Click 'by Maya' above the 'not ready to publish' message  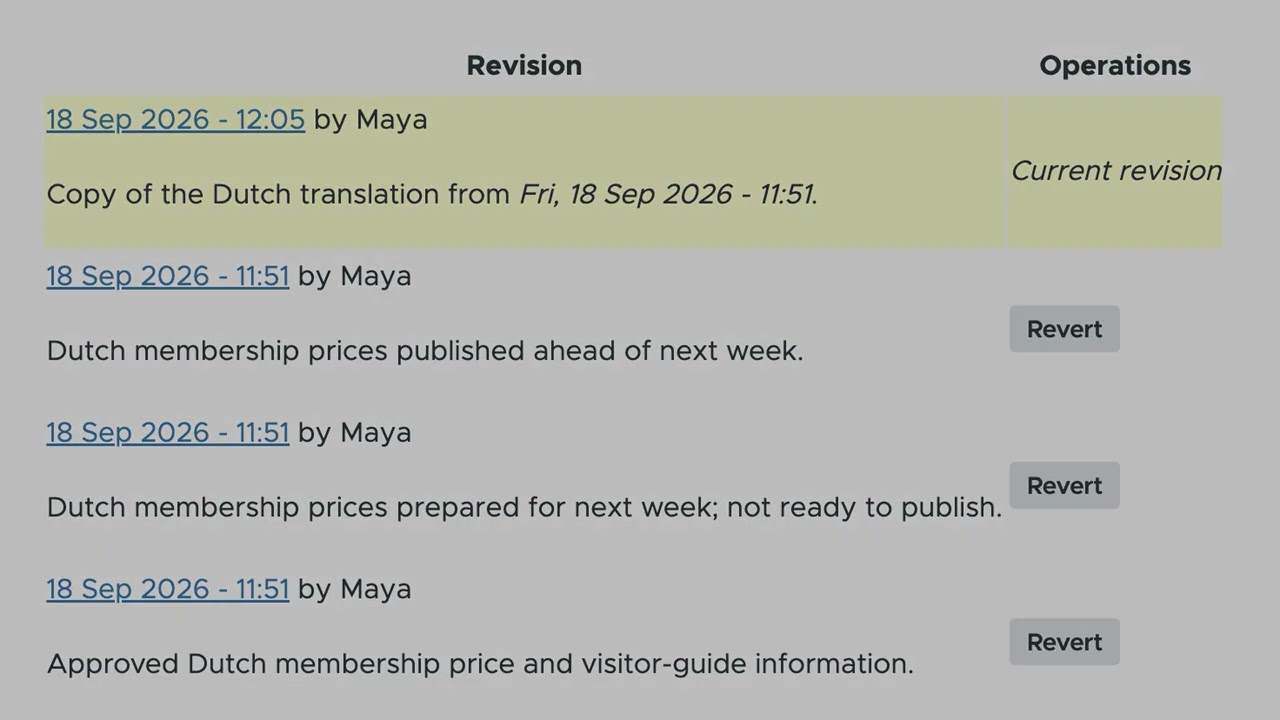355,433
